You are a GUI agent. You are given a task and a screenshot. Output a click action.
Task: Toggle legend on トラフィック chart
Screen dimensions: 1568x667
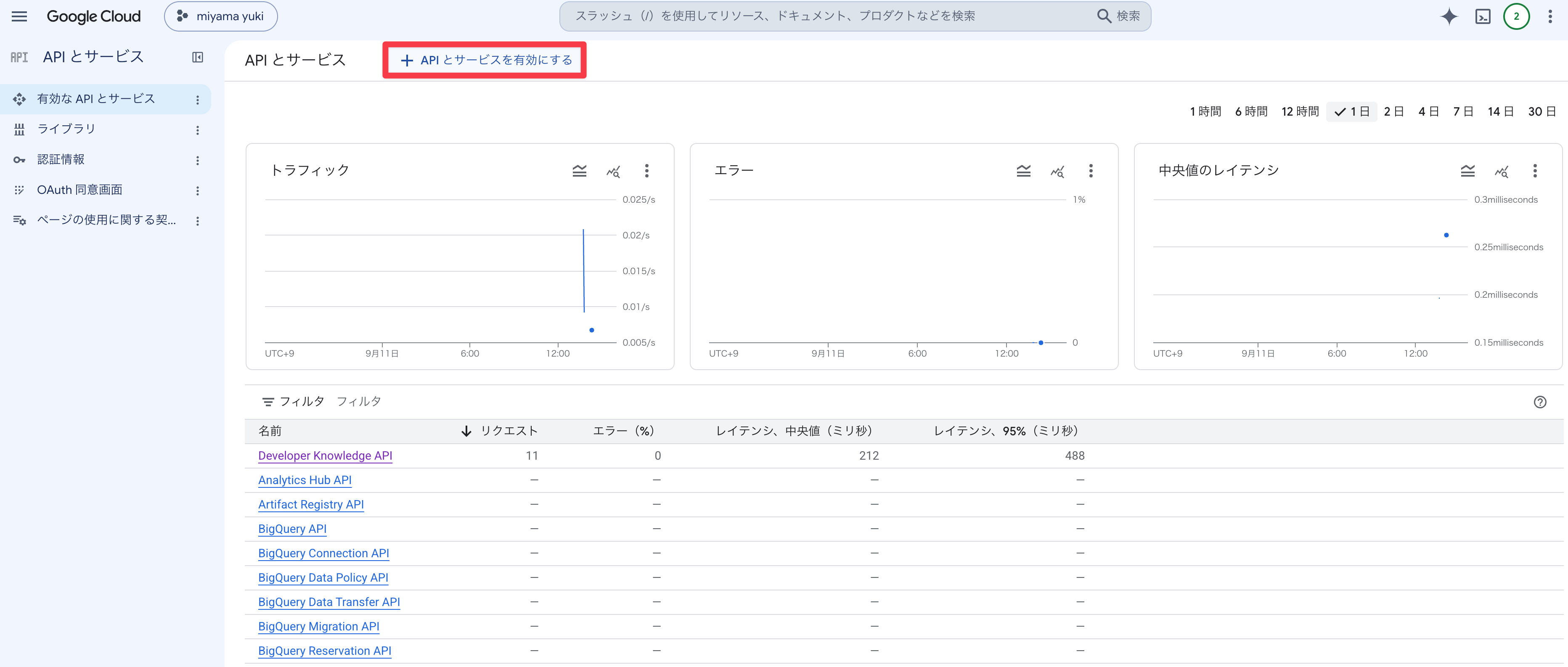(x=580, y=171)
